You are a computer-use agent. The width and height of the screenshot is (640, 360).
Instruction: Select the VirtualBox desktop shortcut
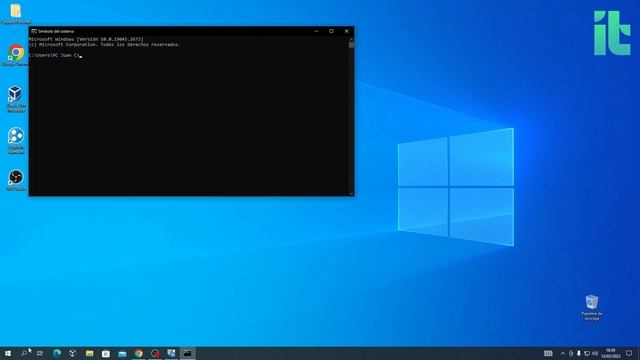[x=16, y=99]
